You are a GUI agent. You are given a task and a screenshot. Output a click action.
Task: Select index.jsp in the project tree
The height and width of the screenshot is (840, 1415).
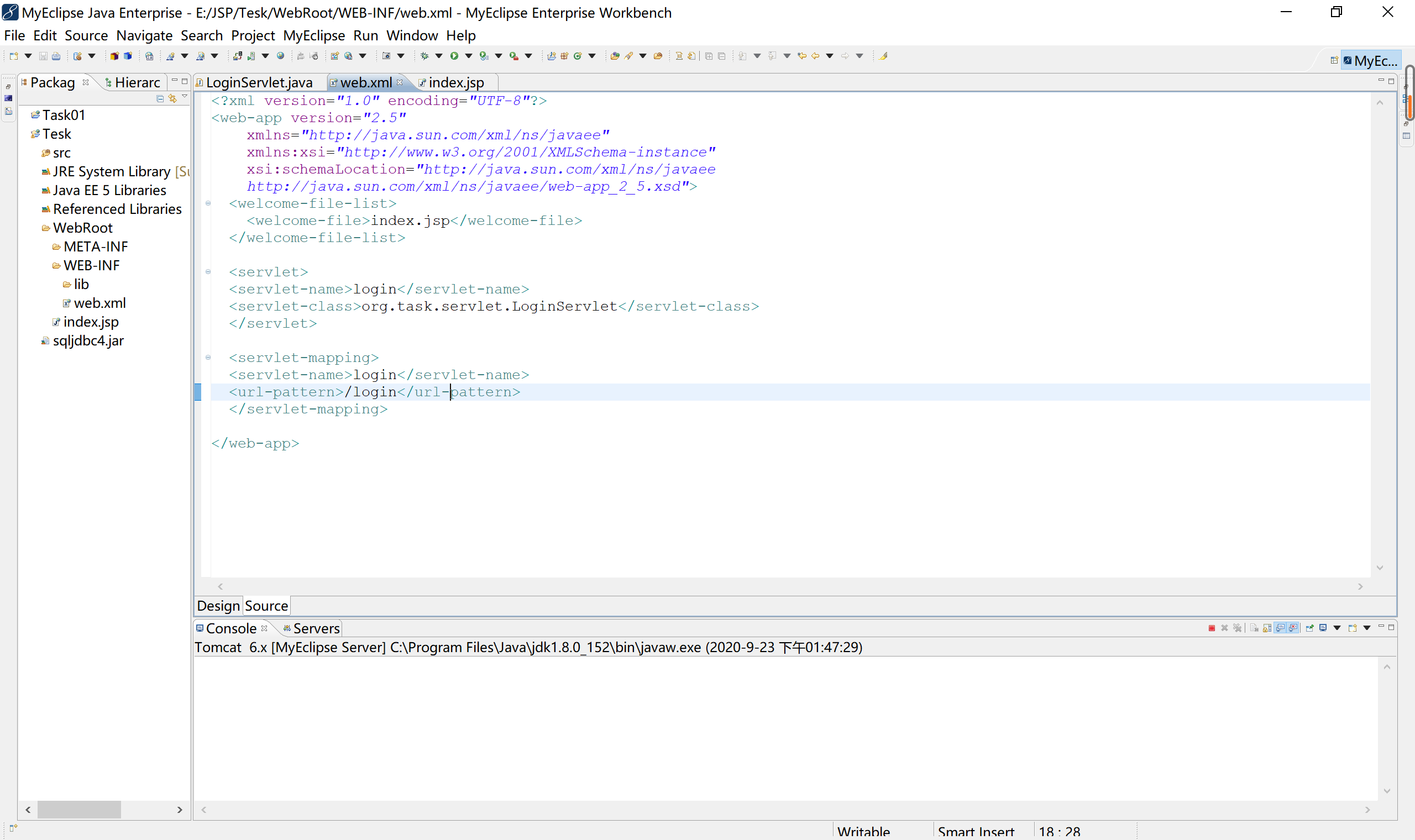point(91,322)
